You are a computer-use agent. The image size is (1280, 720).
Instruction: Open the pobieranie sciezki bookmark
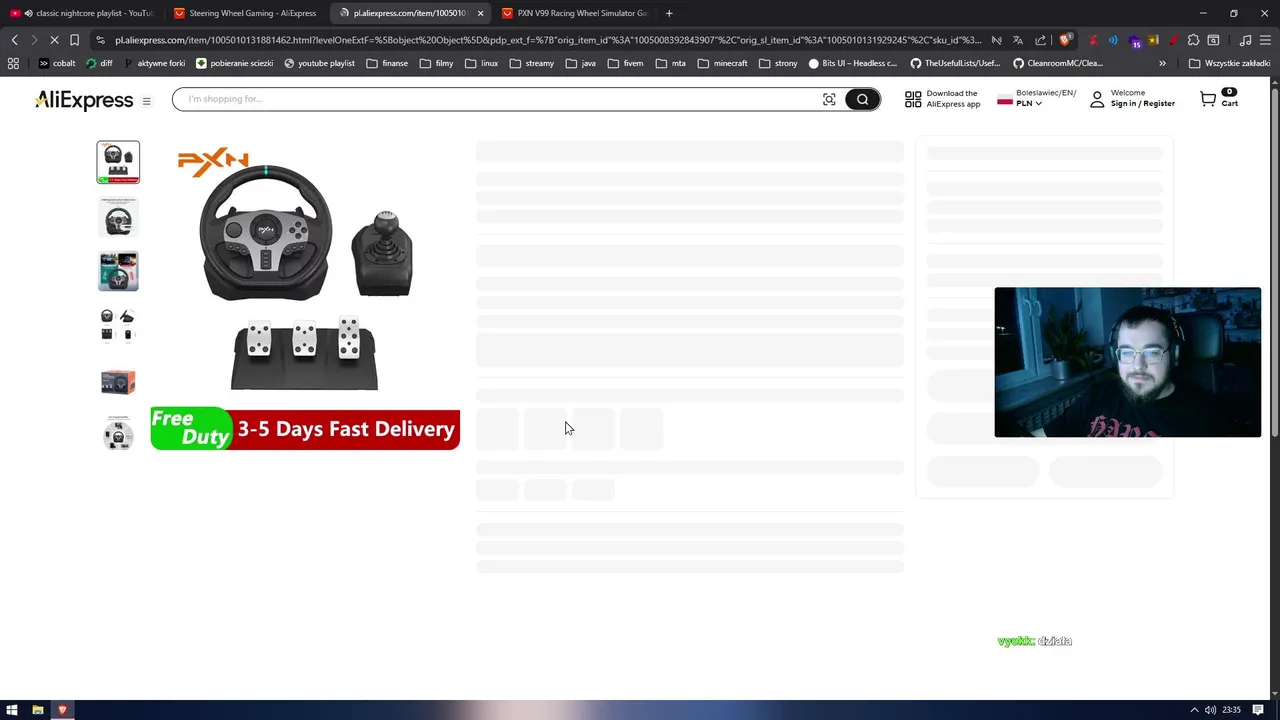pyautogui.click(x=235, y=63)
